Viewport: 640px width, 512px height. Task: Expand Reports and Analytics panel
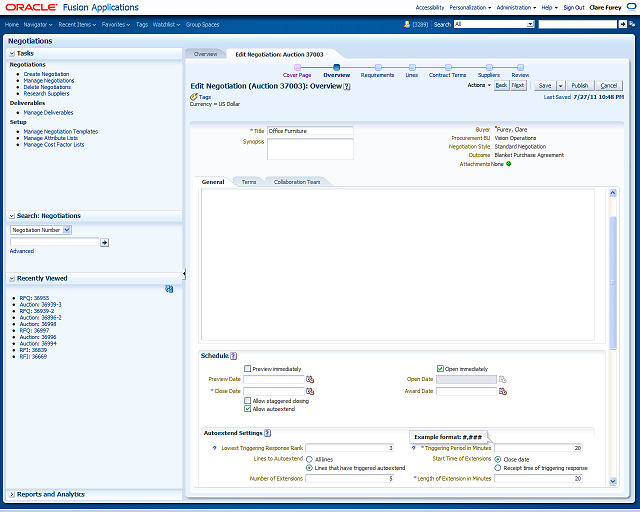point(12,494)
